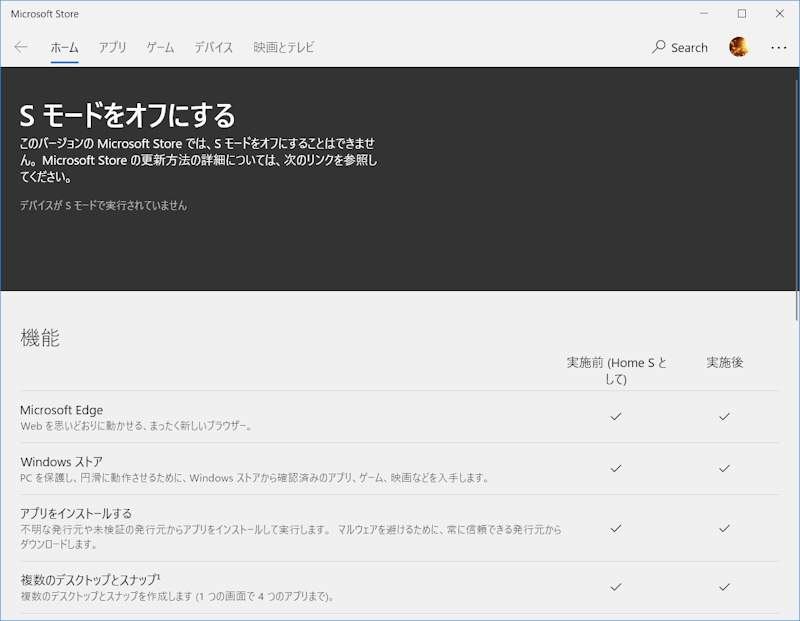
Task: Click Windows ストア checkmark under 実施前 column
Action: point(616,468)
